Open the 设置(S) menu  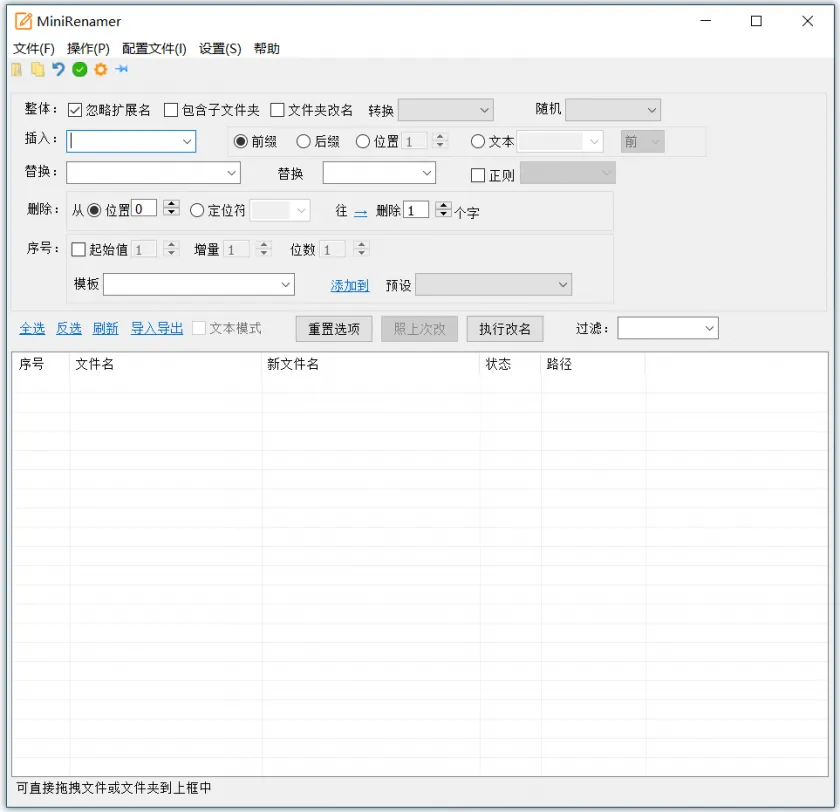[x=220, y=49]
